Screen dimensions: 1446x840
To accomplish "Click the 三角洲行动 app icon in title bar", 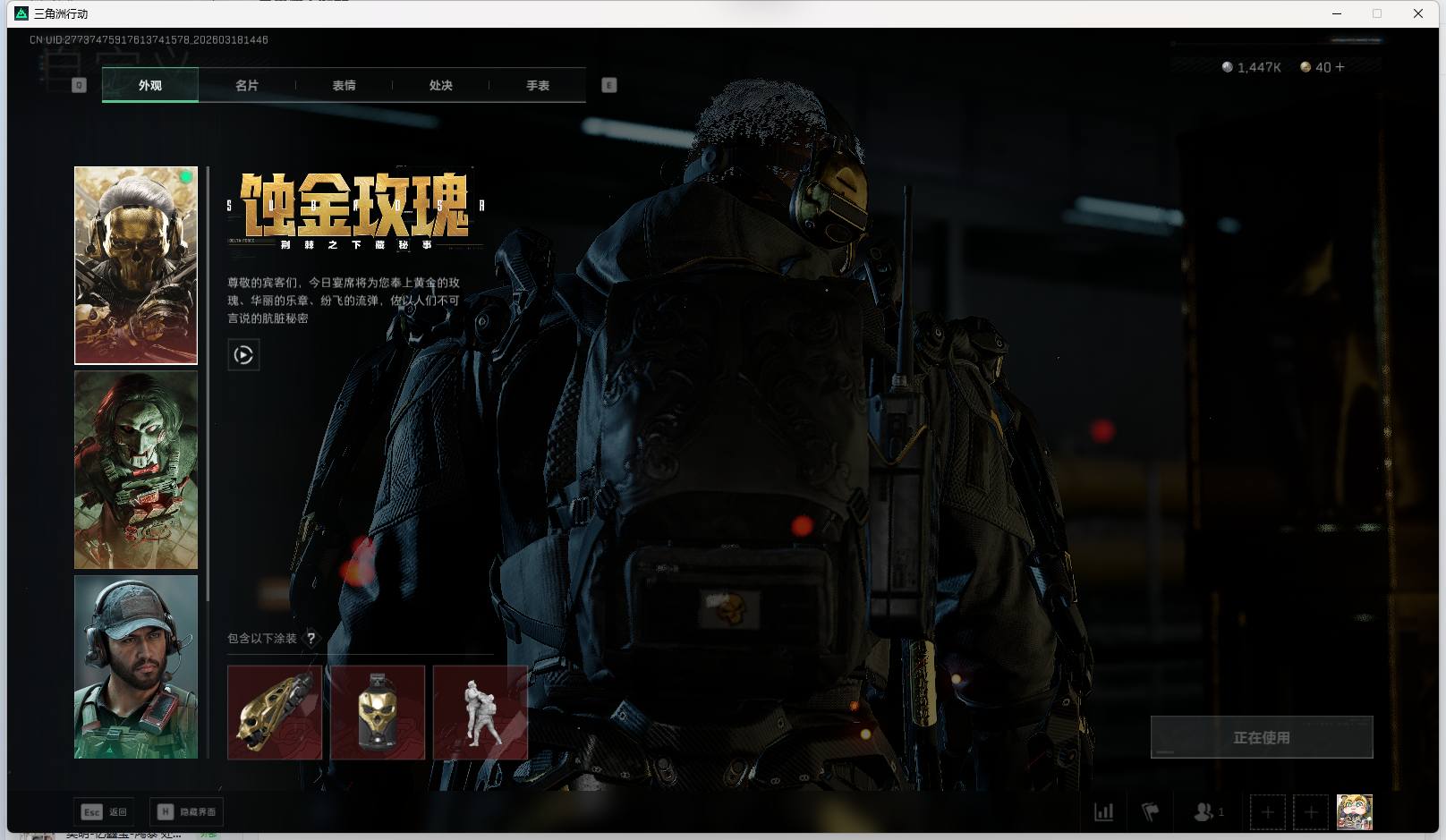I will (x=21, y=13).
